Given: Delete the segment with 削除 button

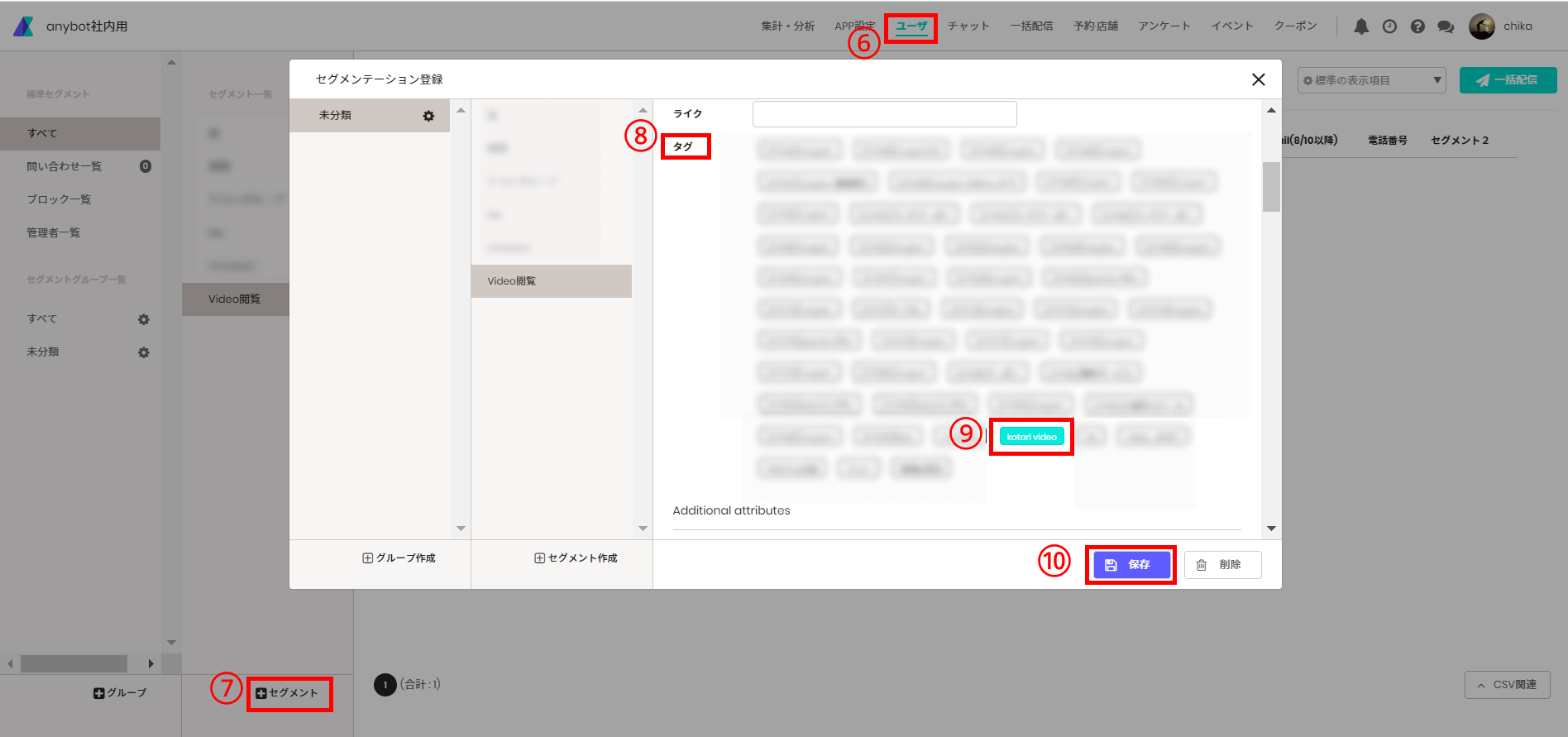Looking at the screenshot, I should pyautogui.click(x=1222, y=565).
